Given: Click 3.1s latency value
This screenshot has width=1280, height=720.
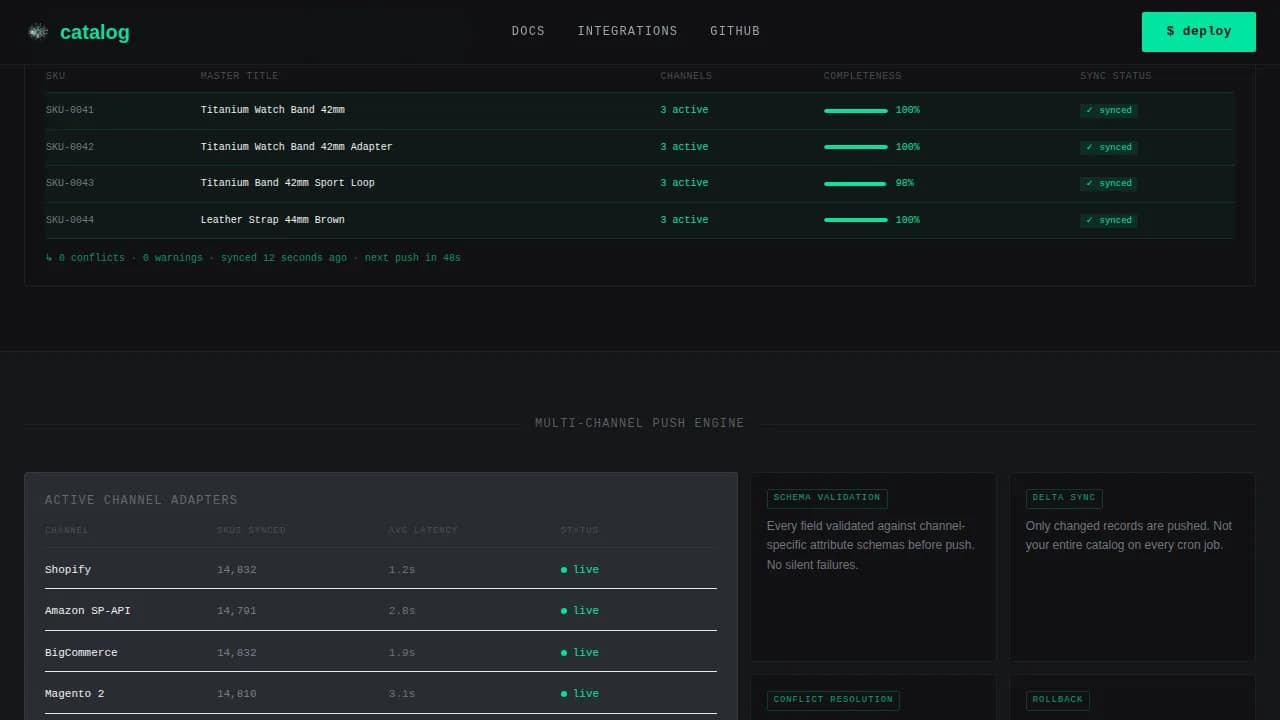Looking at the screenshot, I should click(402, 693).
